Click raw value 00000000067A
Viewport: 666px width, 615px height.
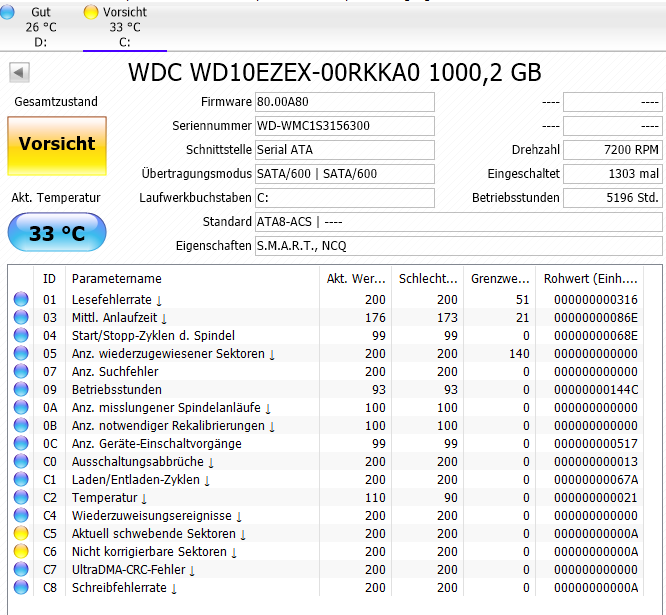[x=595, y=480]
